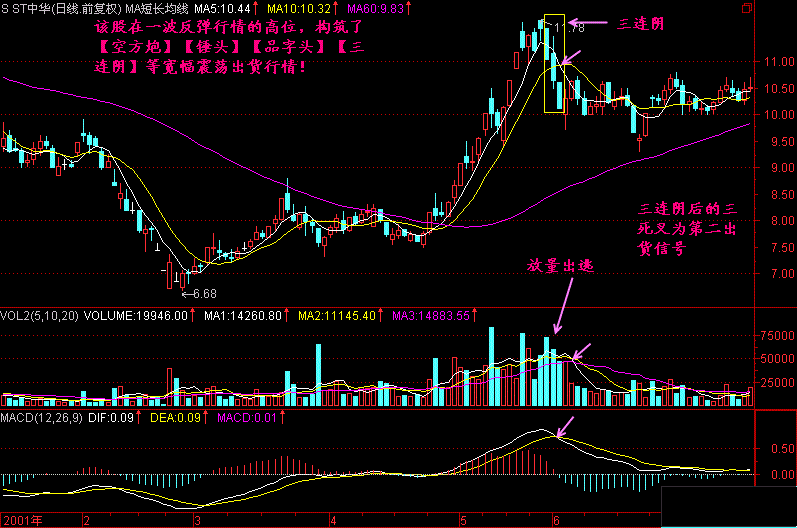Open the VOL2(5,10,20) indicator settings

click(38, 316)
